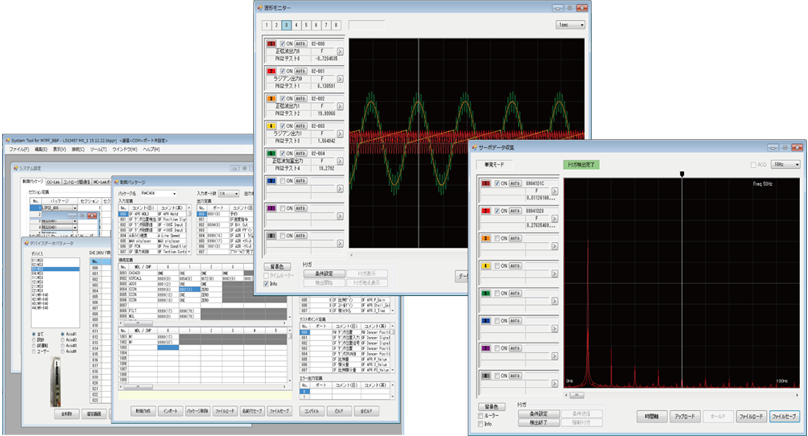
Task: Click the device photo thumbnail in parameter window
Action: (x=55, y=380)
